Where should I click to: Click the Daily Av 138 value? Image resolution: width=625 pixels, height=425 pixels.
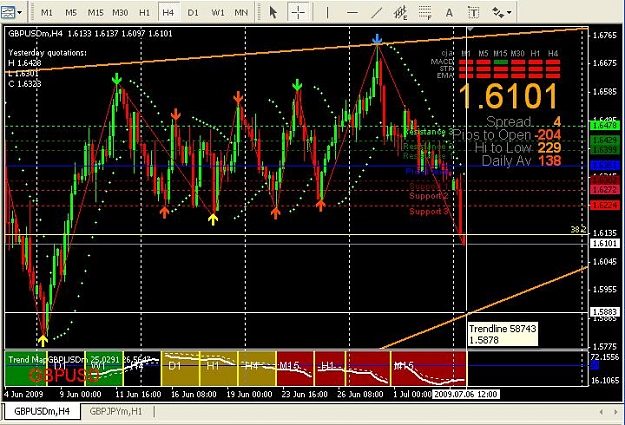[550, 161]
